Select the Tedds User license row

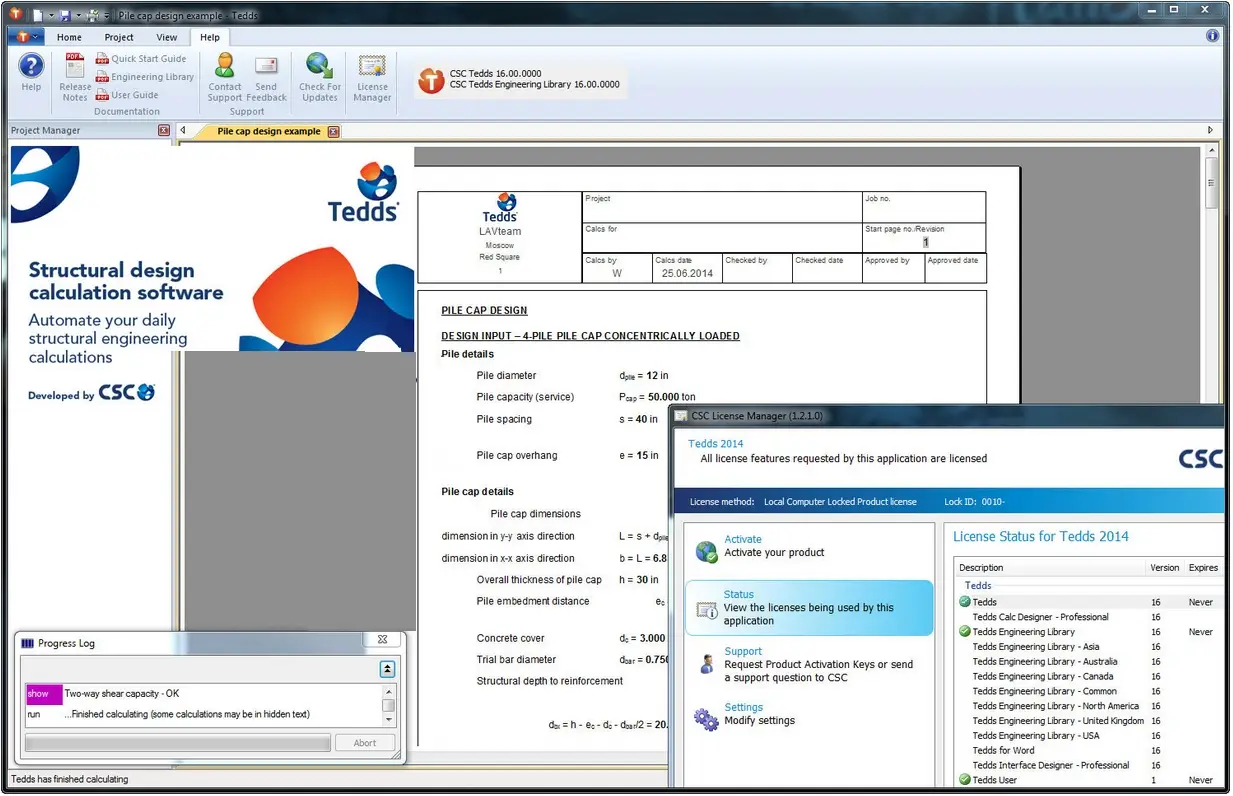coord(1090,780)
